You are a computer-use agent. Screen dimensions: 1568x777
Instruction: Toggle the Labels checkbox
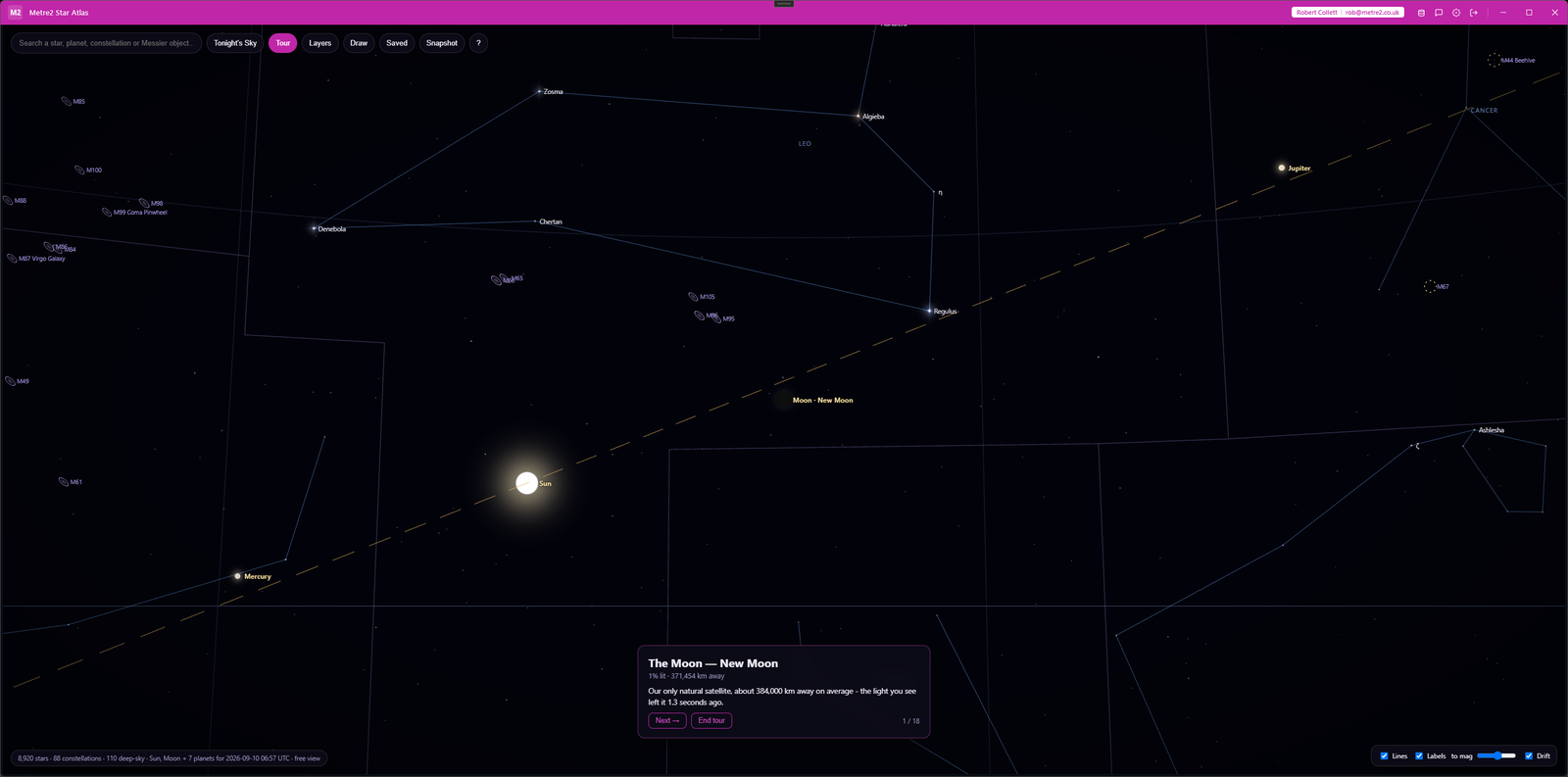pos(1418,755)
